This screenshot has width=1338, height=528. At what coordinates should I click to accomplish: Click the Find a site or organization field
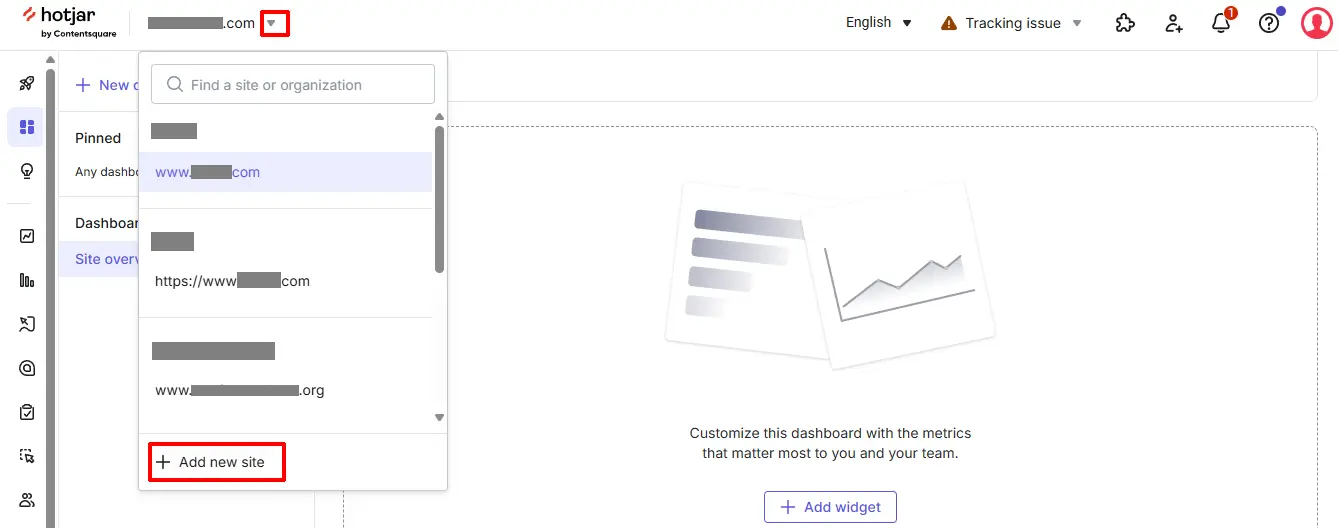coord(293,85)
